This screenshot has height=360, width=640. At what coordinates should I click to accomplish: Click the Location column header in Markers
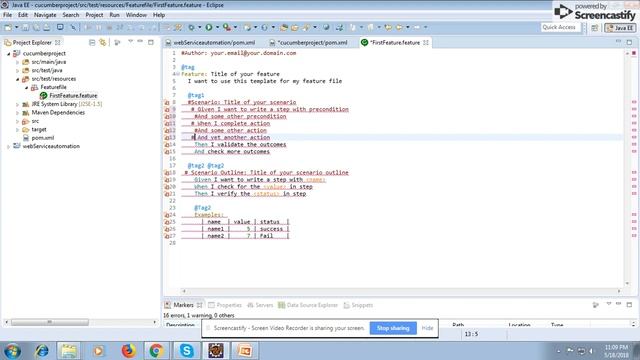[520, 325]
